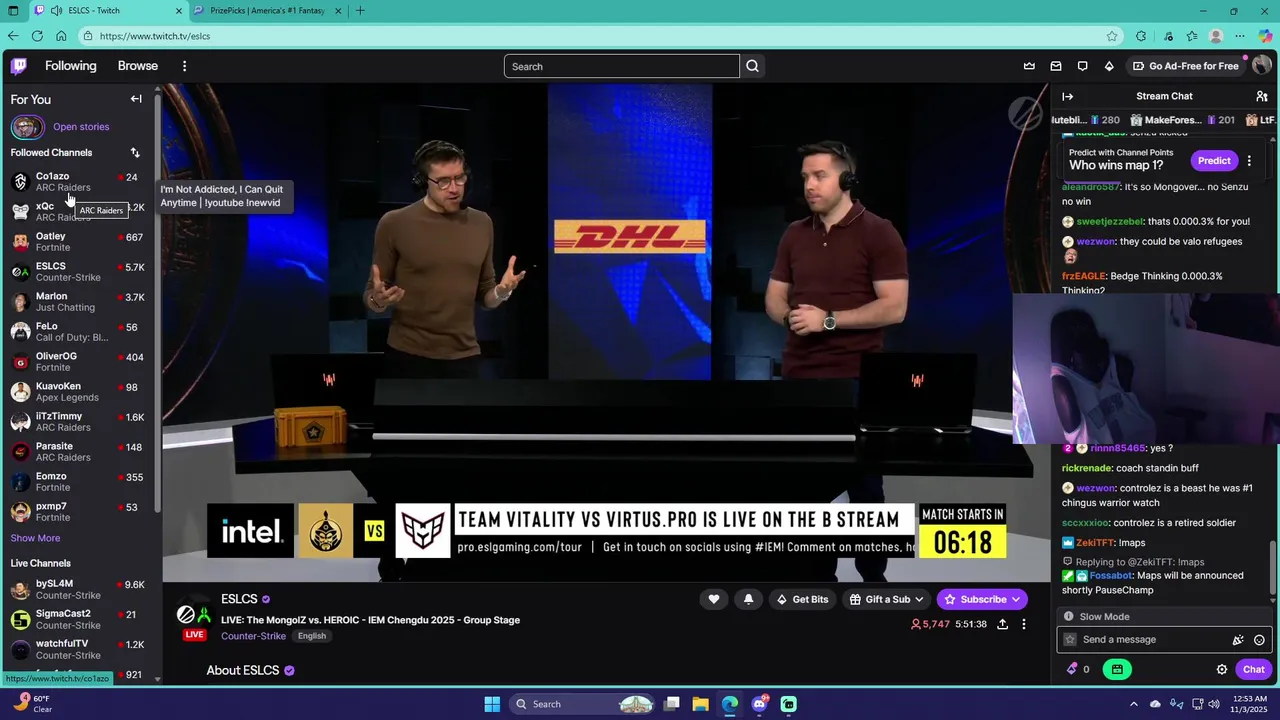Sort followed channels list

pyautogui.click(x=135, y=153)
